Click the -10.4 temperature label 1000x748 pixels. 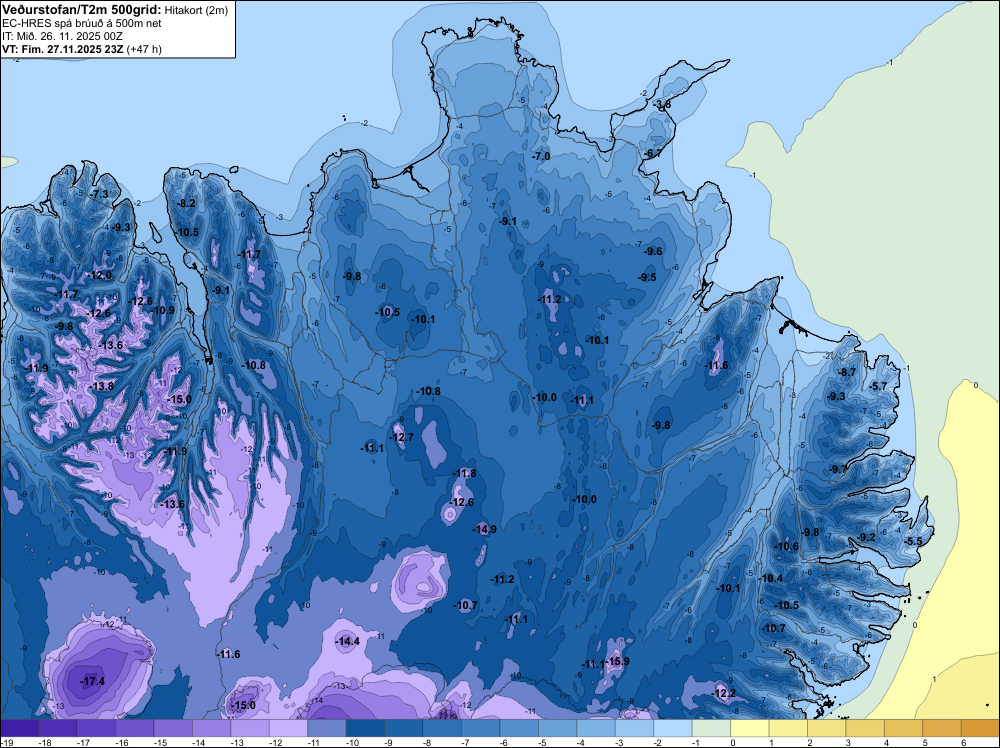[771, 578]
